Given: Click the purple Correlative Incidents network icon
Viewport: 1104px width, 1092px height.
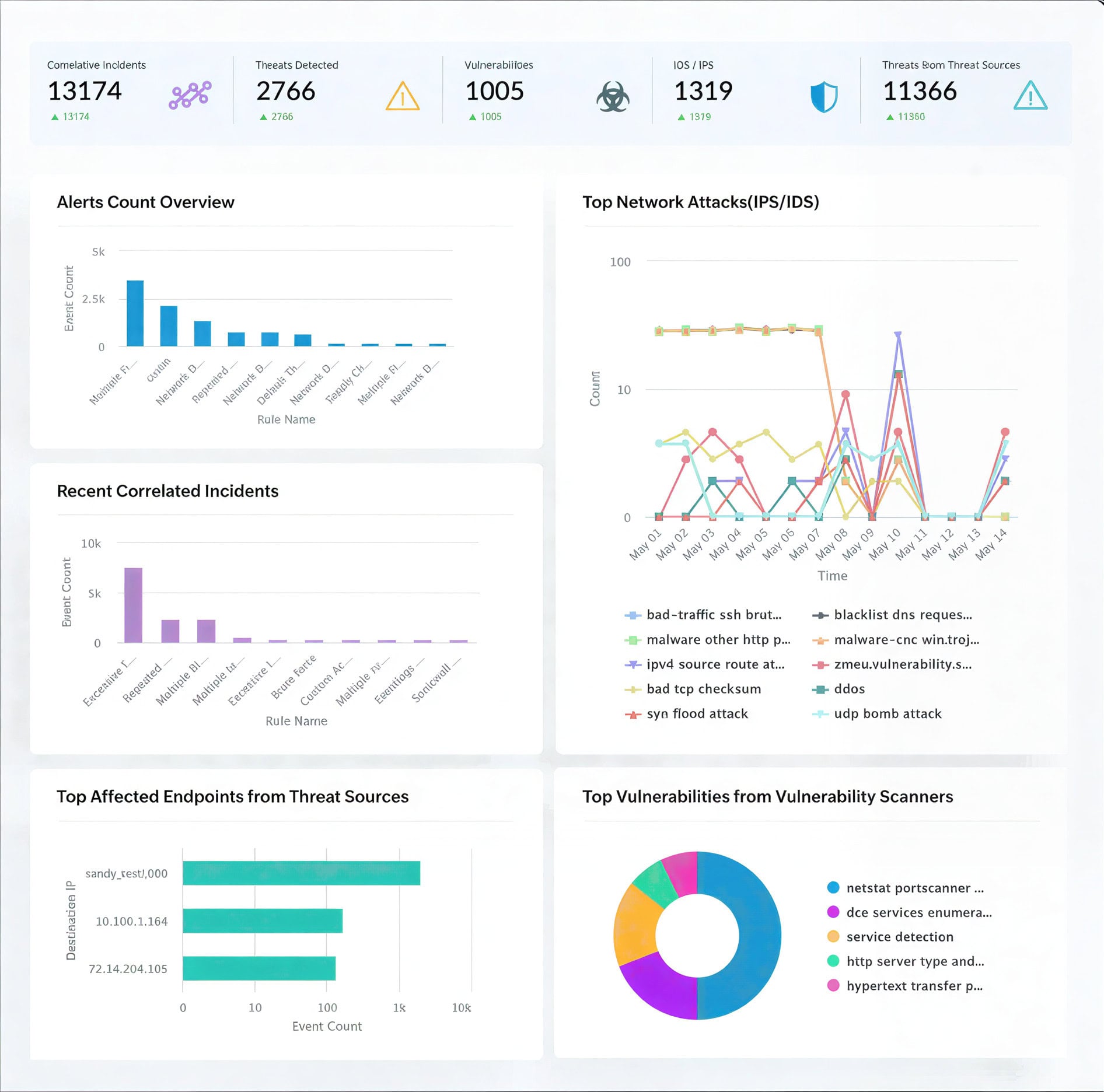Looking at the screenshot, I should click(x=190, y=95).
